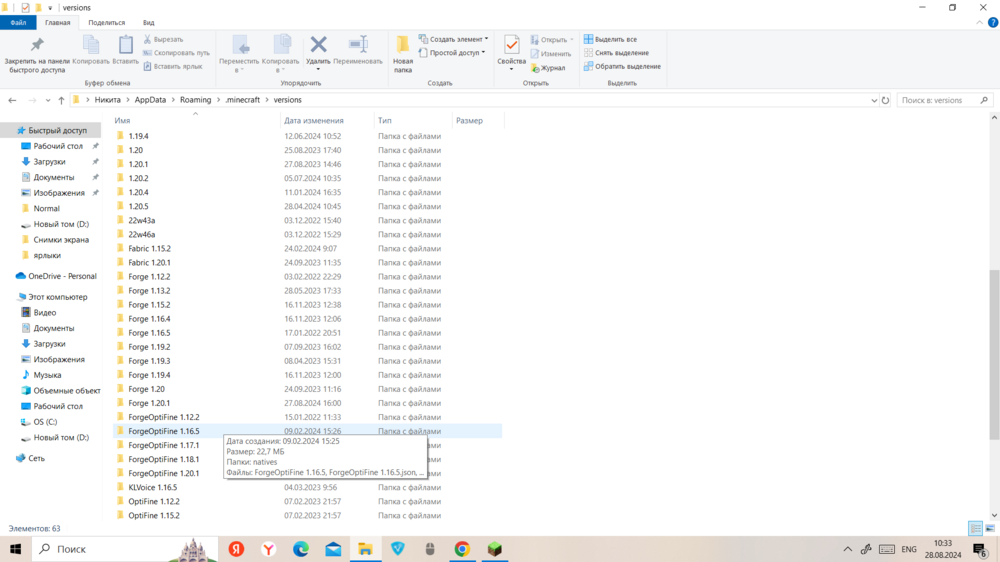Click the Изменить ribbon command
This screenshot has width=1000, height=562.
[x=550, y=54]
